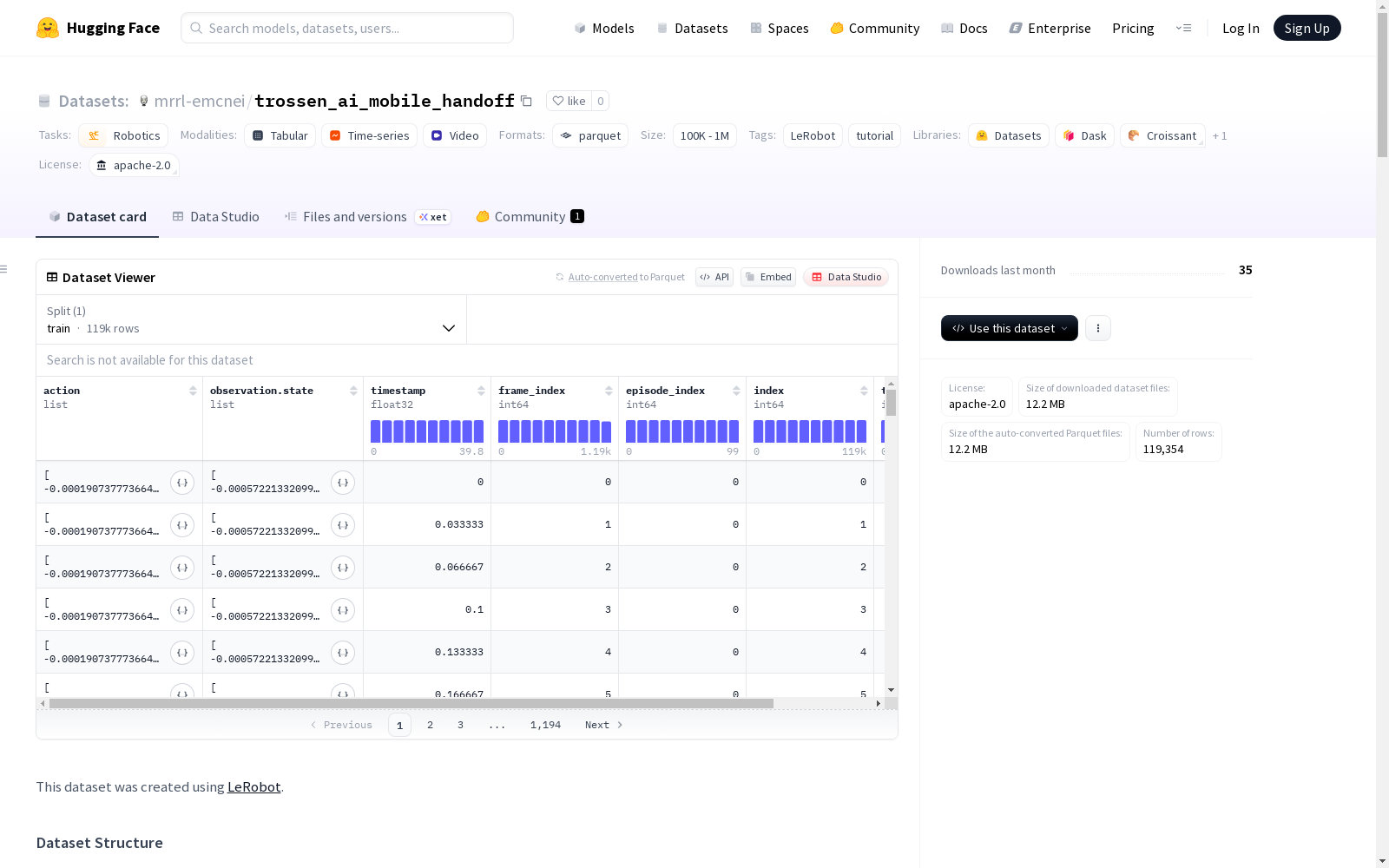Switch to the Dataset card tab
This screenshot has height=868, width=1389.
(97, 217)
